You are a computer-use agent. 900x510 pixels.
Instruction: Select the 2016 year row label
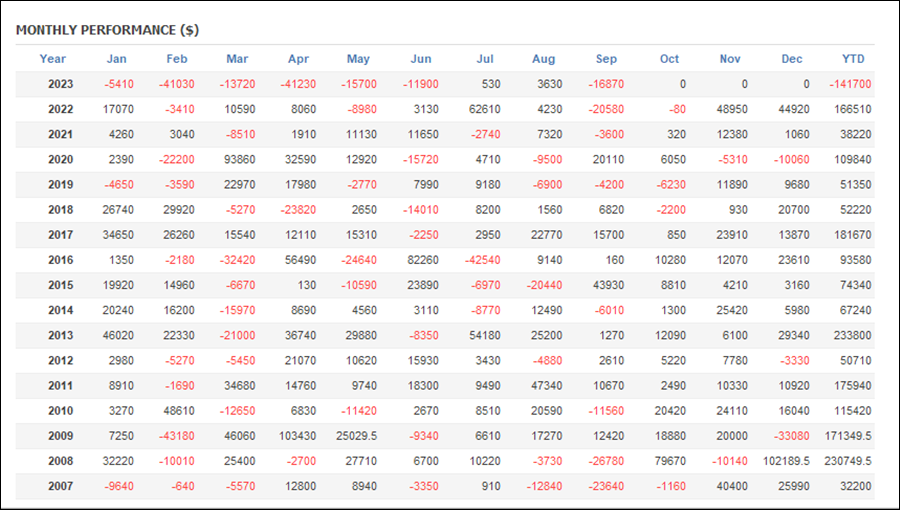(60, 260)
